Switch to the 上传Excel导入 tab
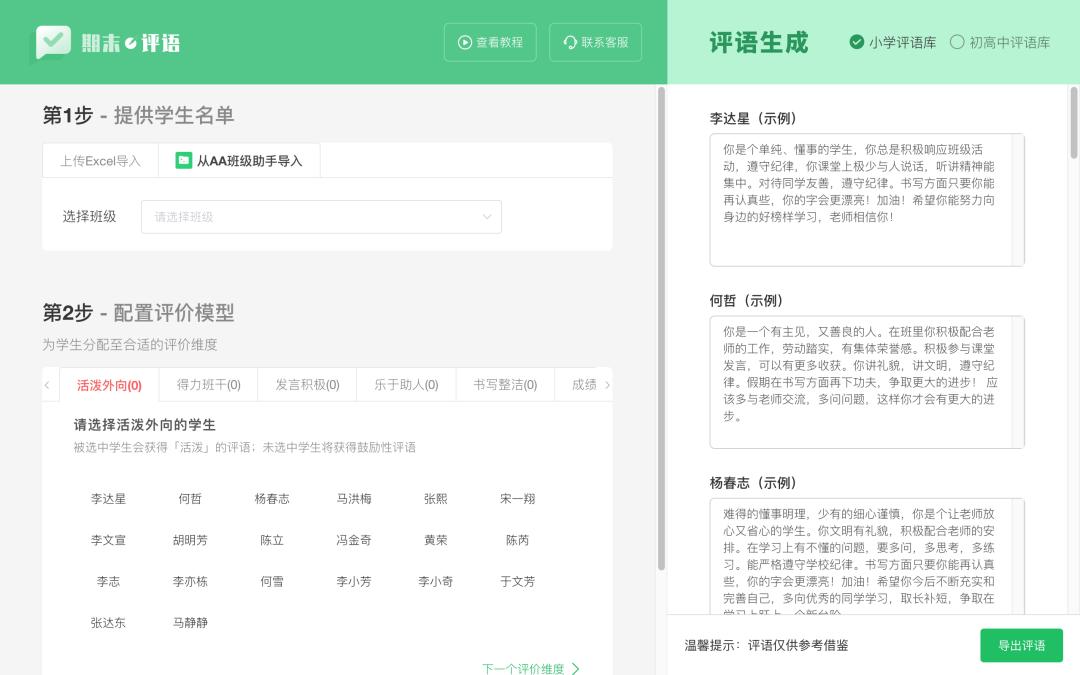Viewport: 1080px width, 675px height. coord(100,160)
